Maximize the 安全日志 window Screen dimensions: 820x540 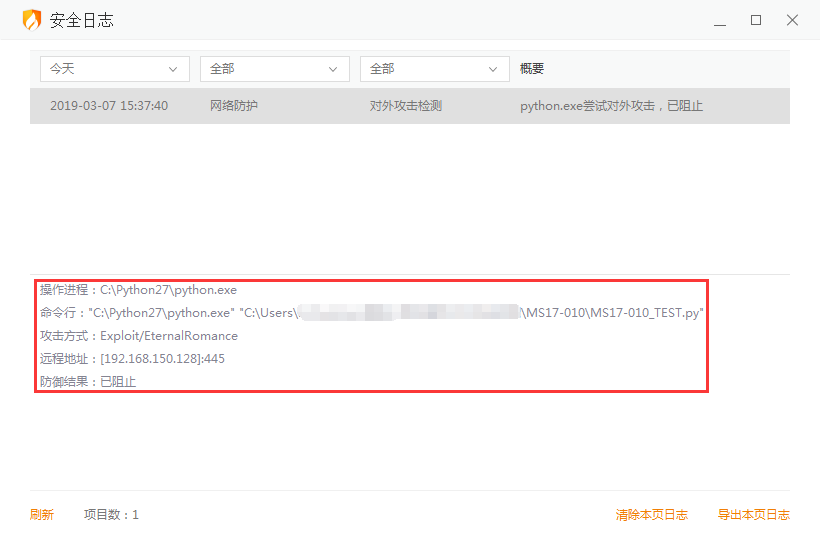756,20
